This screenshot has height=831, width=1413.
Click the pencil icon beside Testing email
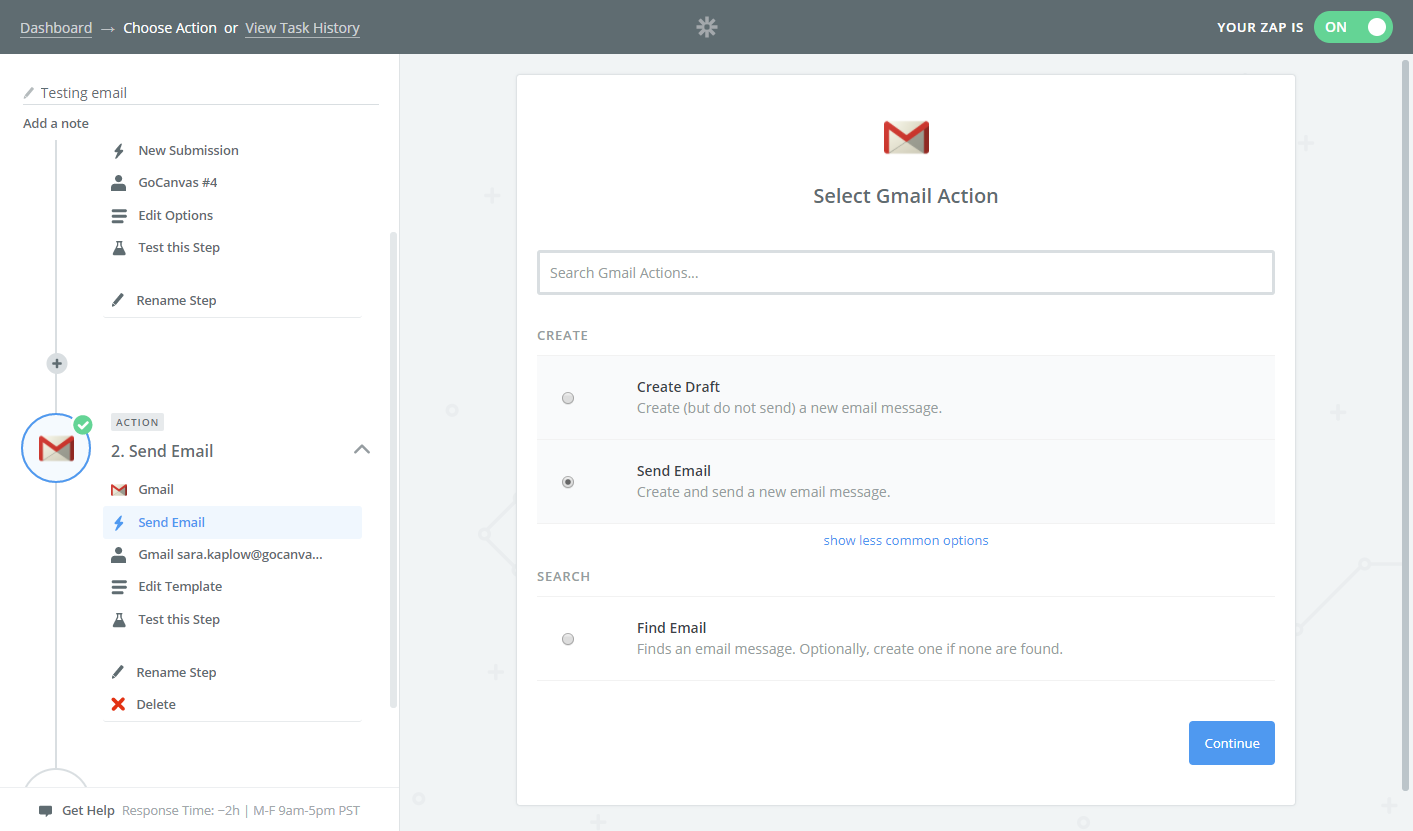click(x=29, y=93)
